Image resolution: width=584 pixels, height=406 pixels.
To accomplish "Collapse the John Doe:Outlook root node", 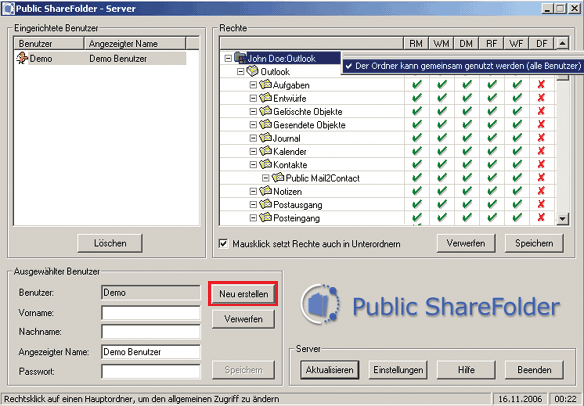I will point(228,58).
